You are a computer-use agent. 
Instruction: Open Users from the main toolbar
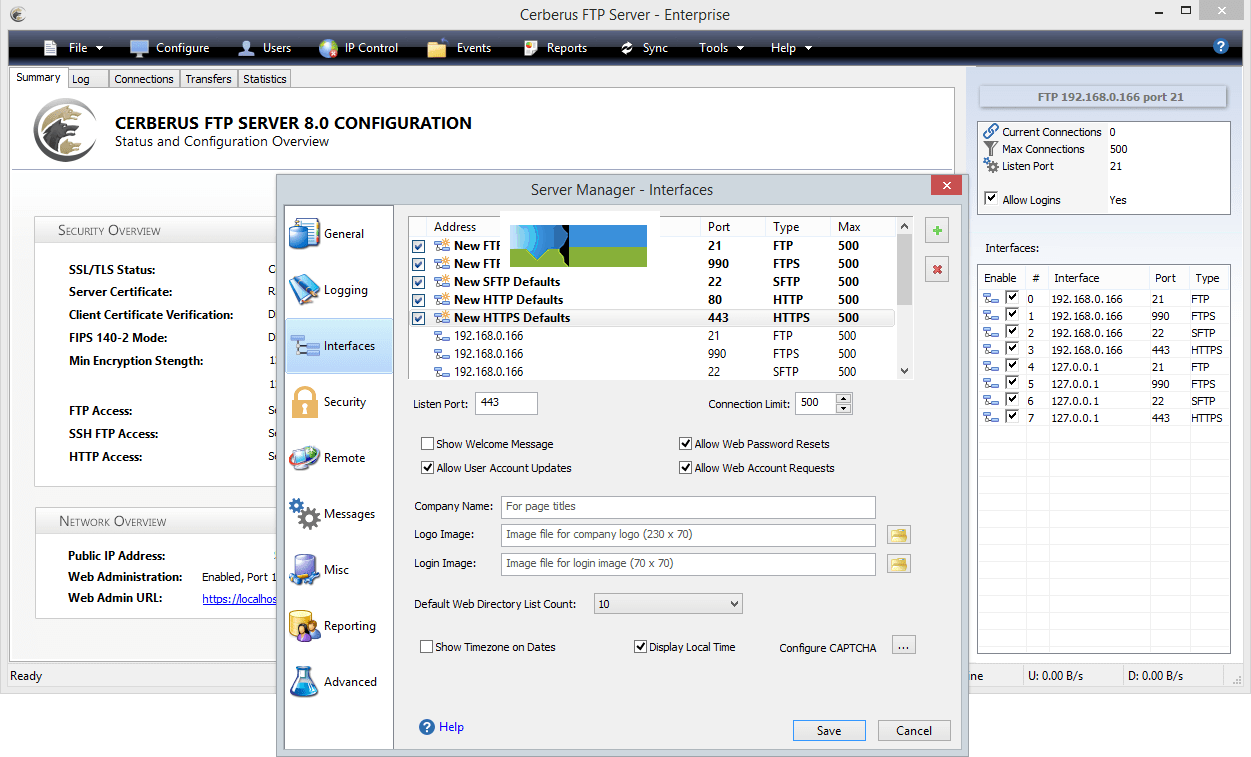click(264, 48)
